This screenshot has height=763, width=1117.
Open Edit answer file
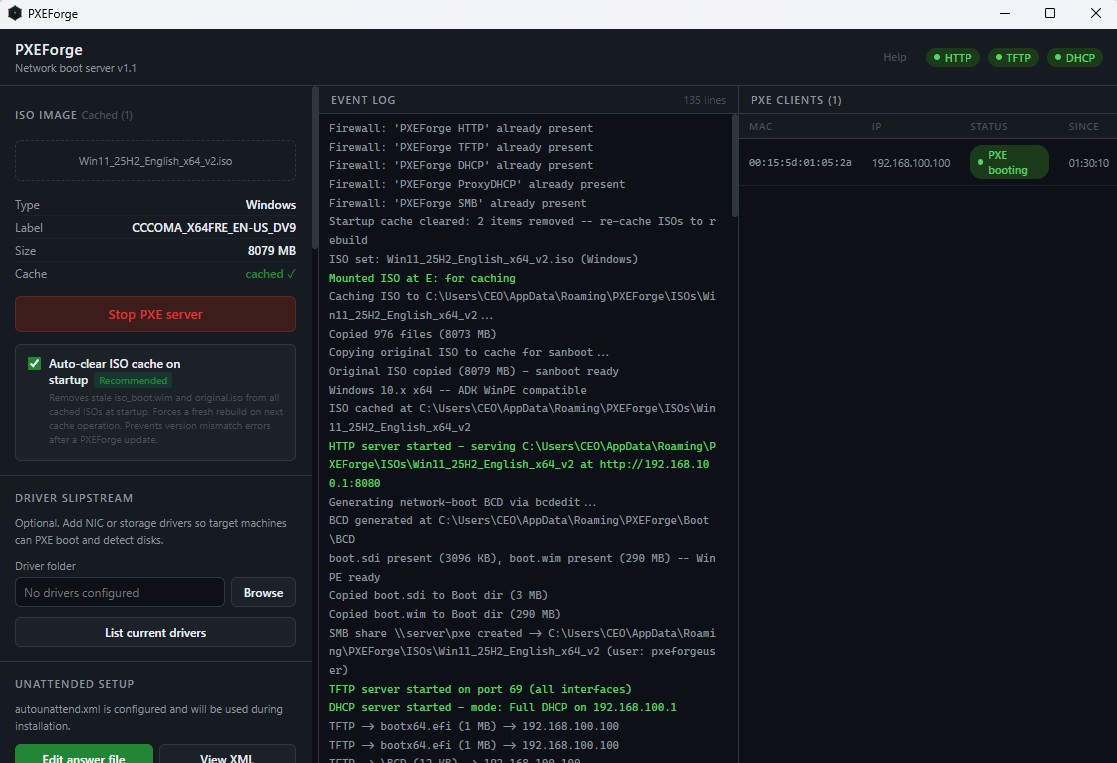(84, 754)
